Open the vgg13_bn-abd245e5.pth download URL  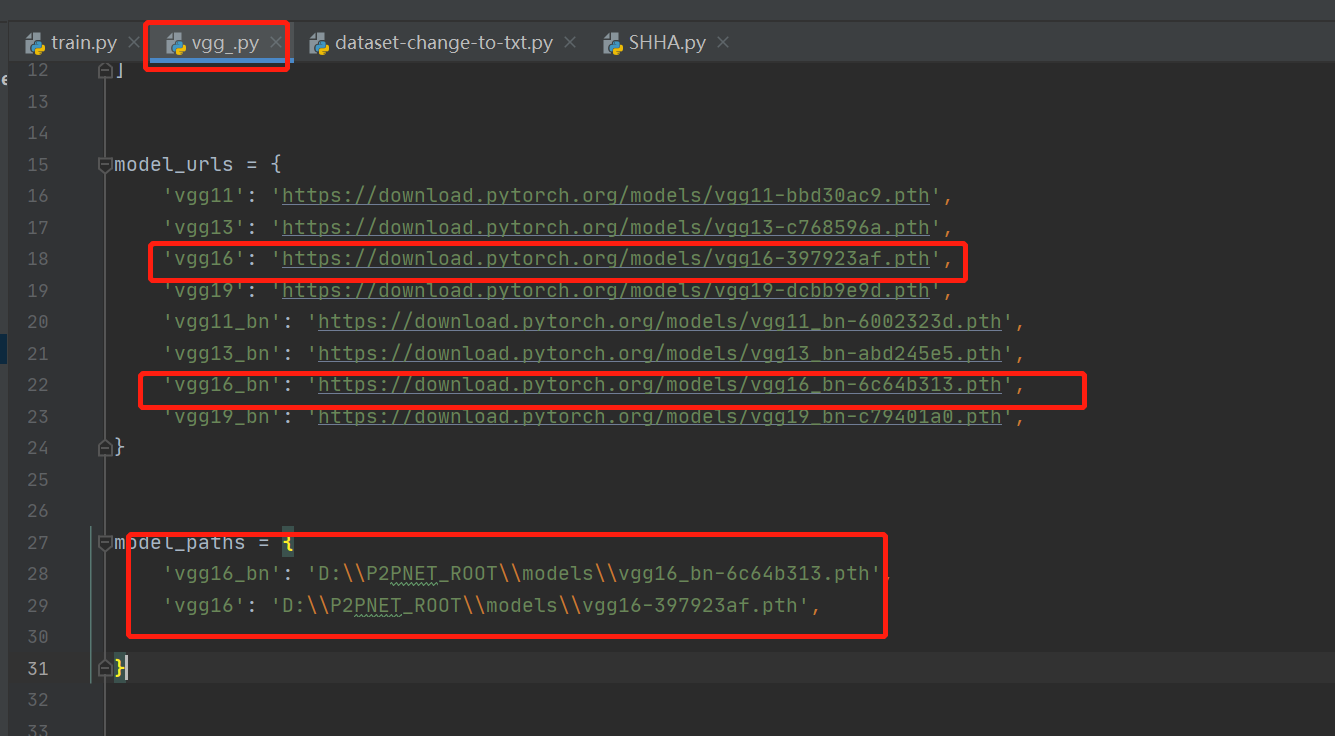click(x=660, y=353)
